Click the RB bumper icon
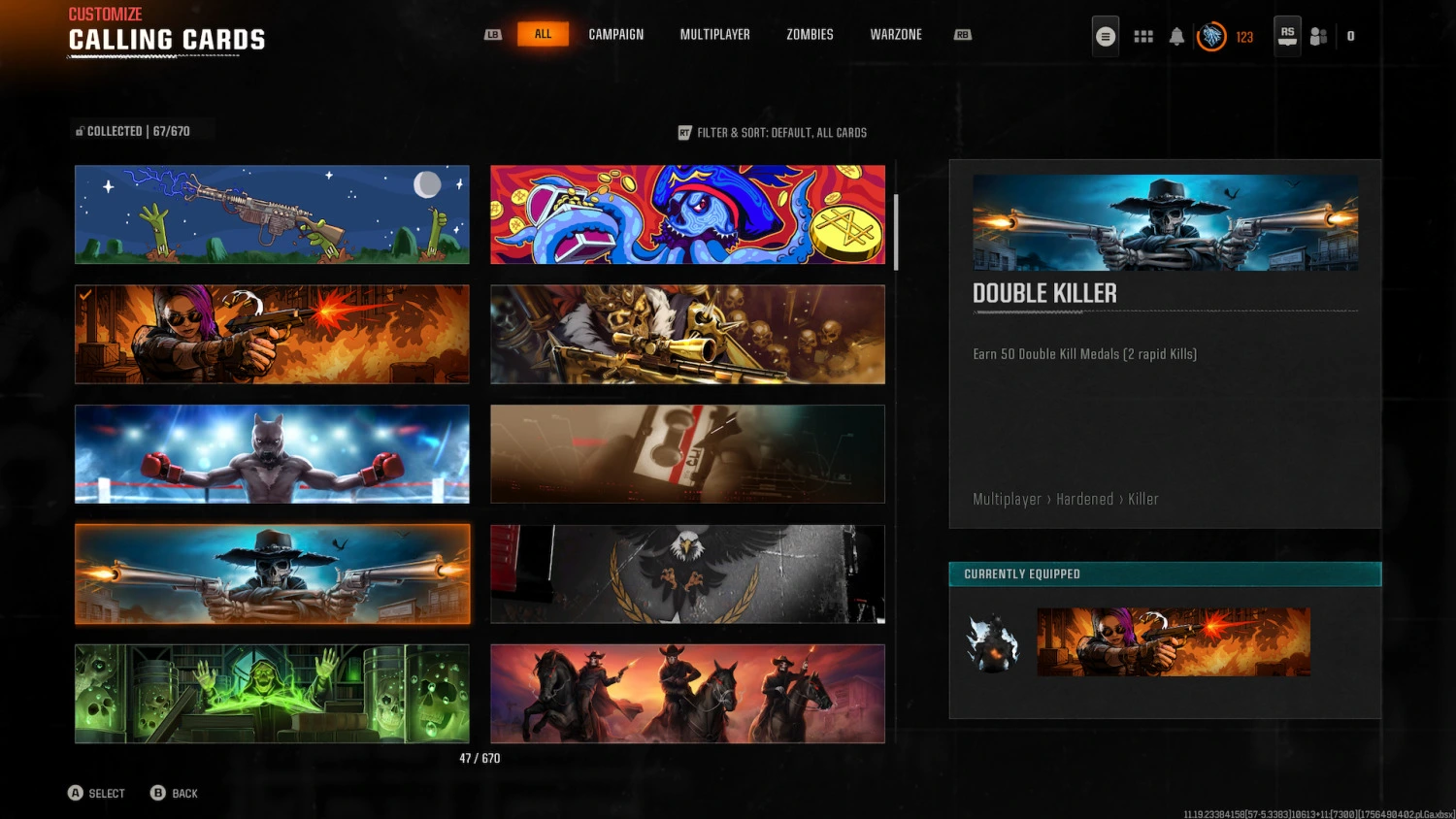 962,34
